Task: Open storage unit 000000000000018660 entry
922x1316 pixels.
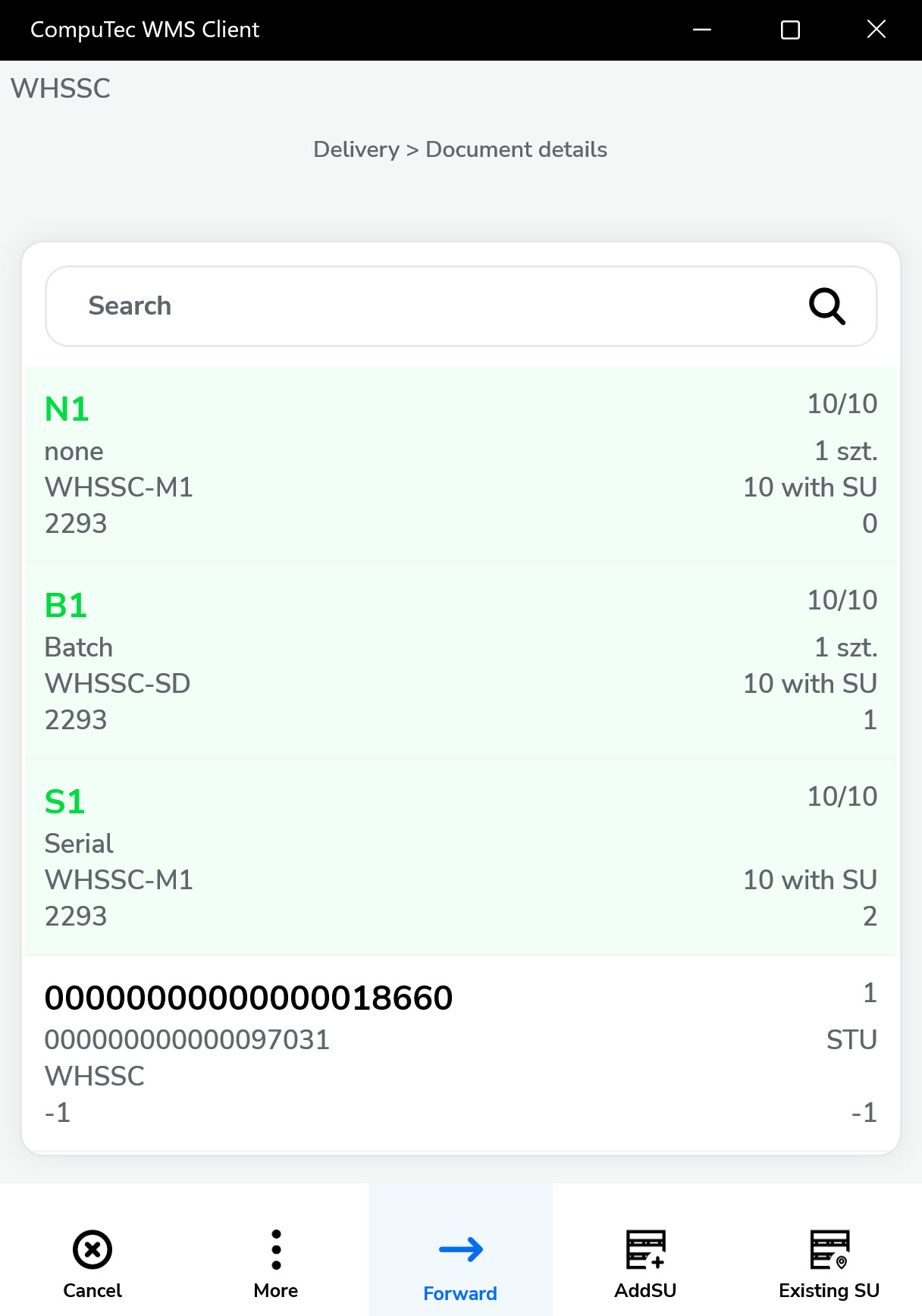Action: tap(461, 1054)
